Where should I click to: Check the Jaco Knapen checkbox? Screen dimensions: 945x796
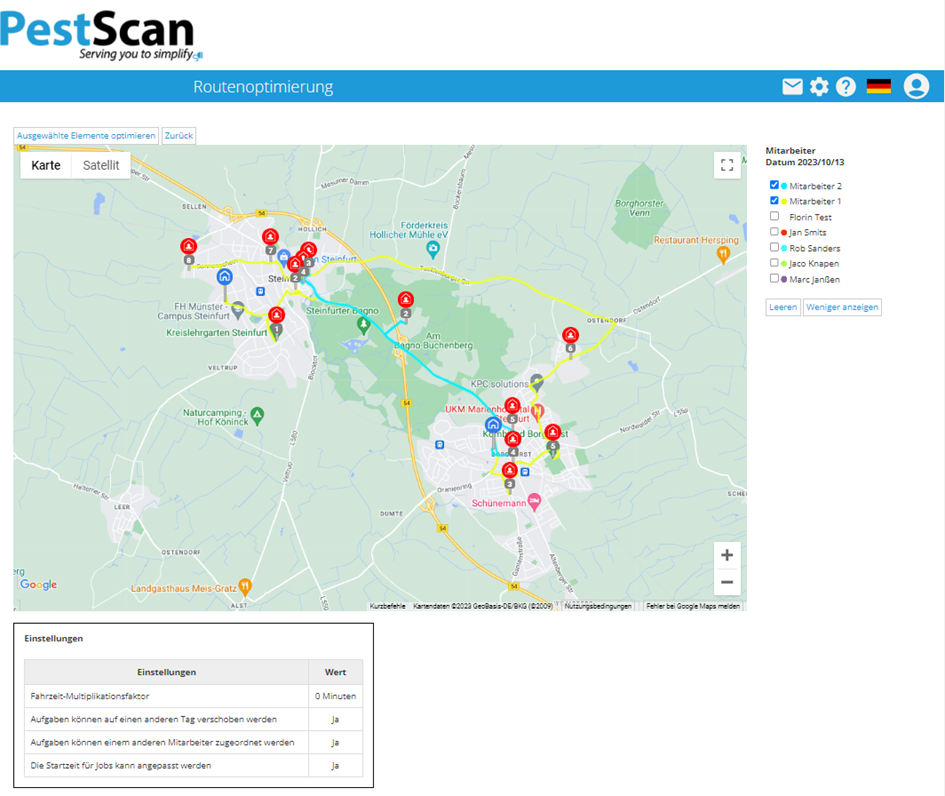pos(774,263)
